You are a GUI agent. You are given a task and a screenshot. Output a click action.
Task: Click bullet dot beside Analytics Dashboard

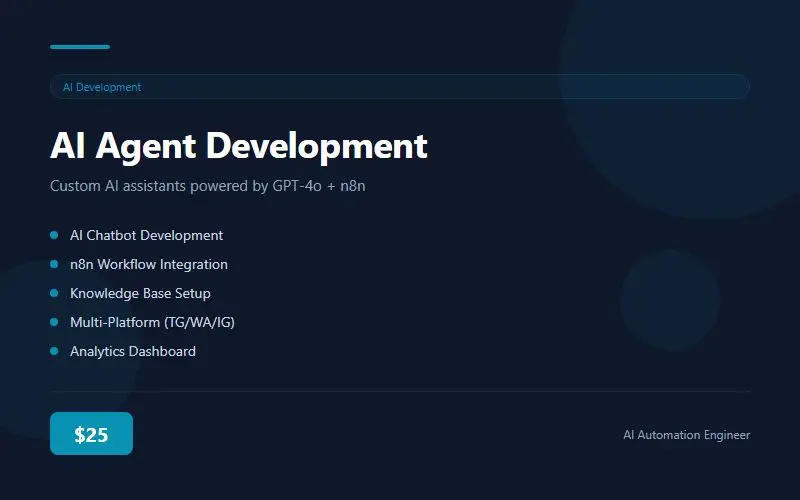(x=54, y=352)
